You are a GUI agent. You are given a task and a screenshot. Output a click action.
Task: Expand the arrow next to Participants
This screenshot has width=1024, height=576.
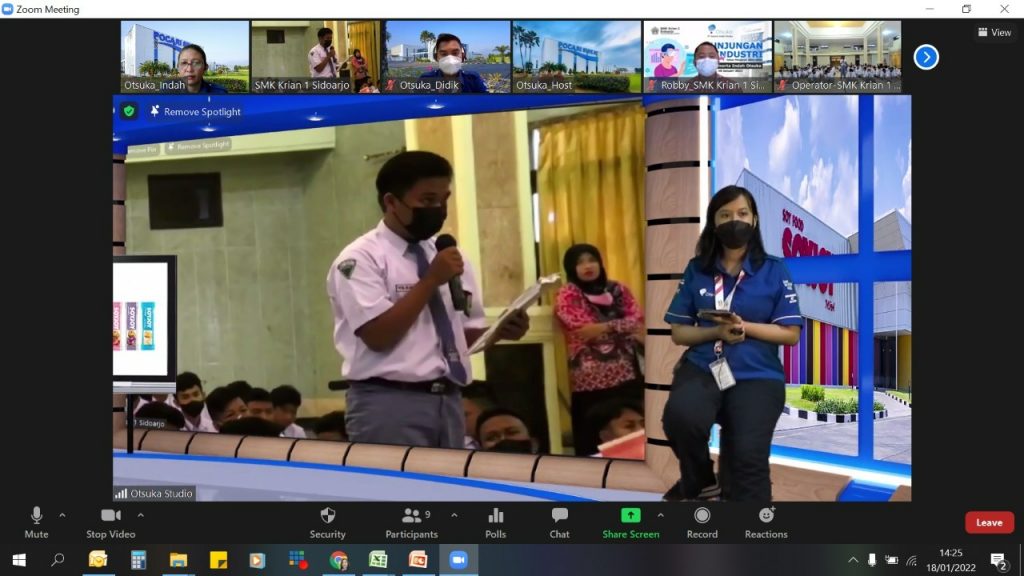[x=454, y=515]
